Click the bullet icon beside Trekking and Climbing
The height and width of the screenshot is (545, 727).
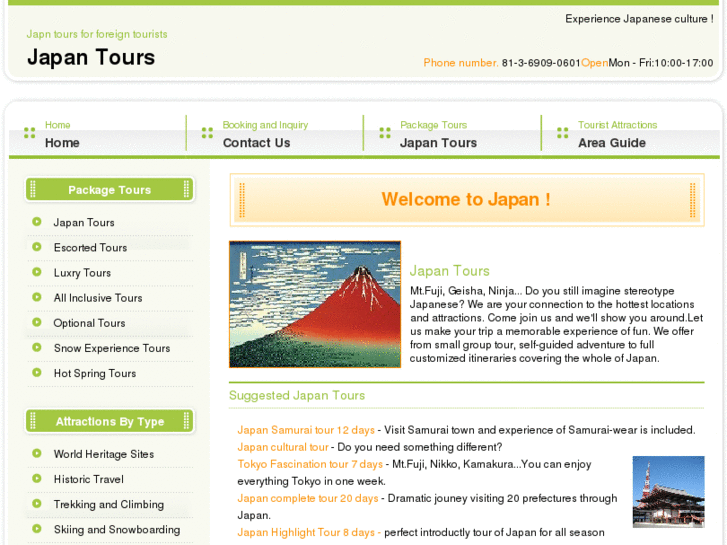[37, 503]
